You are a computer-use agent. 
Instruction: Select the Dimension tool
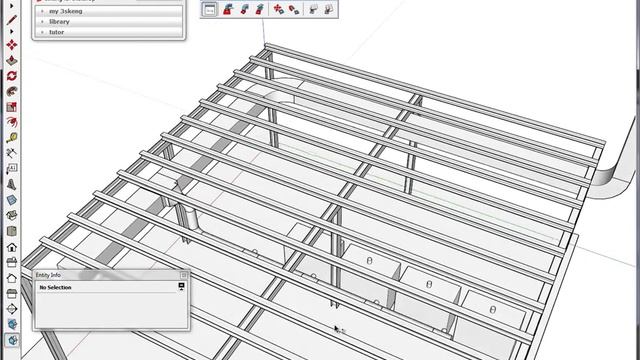click(11, 153)
